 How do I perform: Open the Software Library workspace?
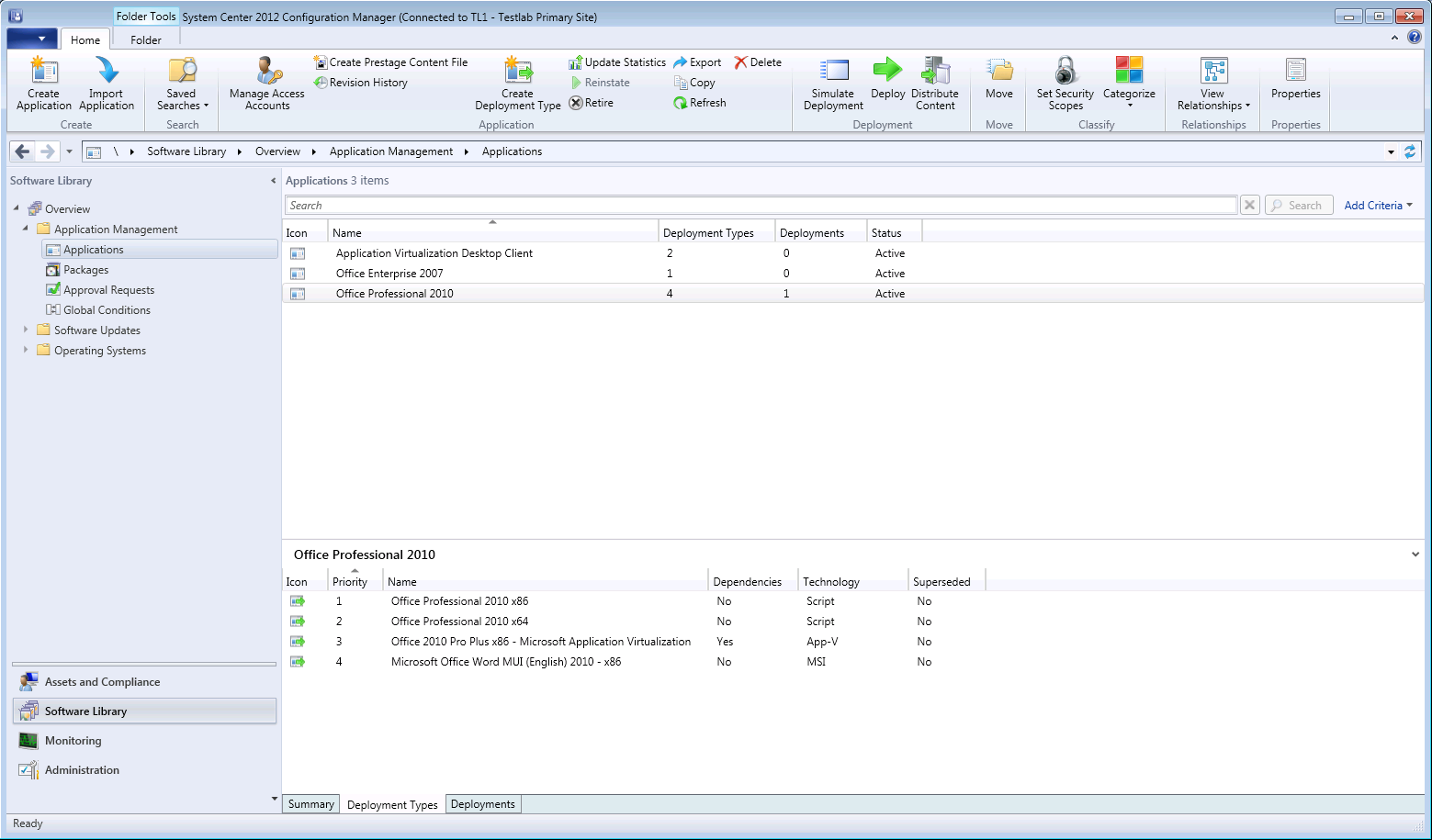pyautogui.click(x=144, y=711)
